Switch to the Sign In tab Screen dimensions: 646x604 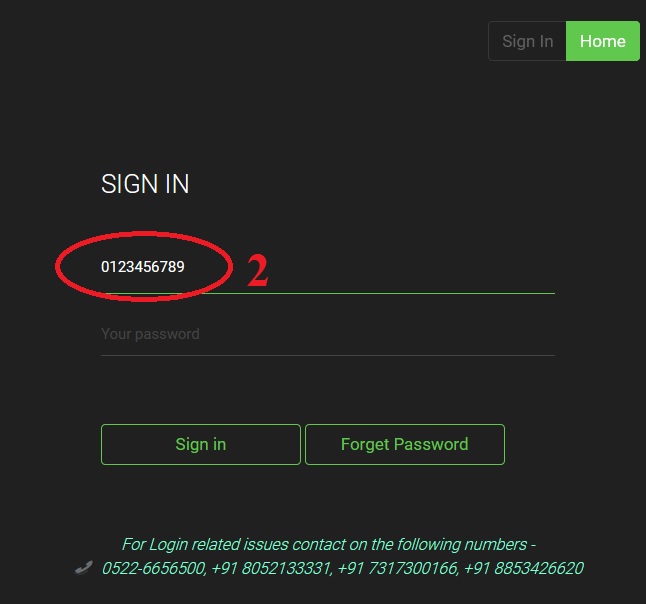point(527,41)
